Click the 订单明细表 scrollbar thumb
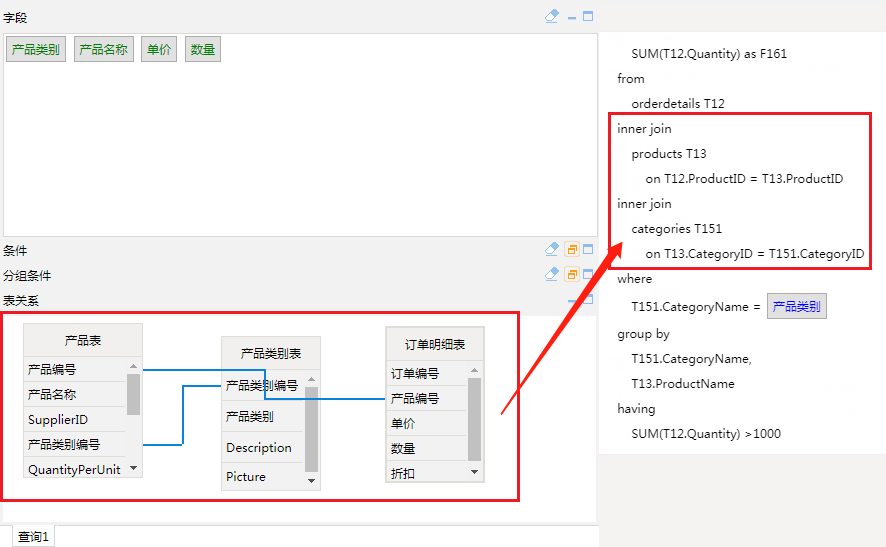886x547 pixels. 474,419
